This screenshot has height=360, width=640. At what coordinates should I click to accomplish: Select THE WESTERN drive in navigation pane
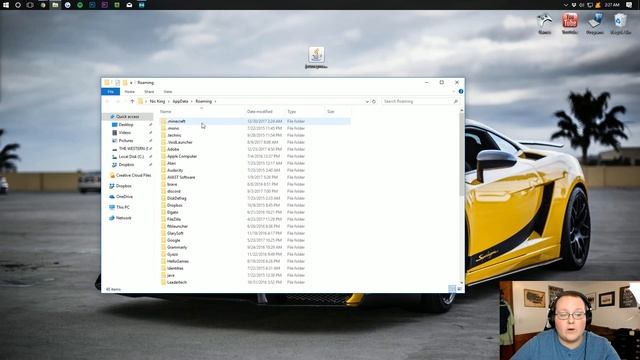133,149
